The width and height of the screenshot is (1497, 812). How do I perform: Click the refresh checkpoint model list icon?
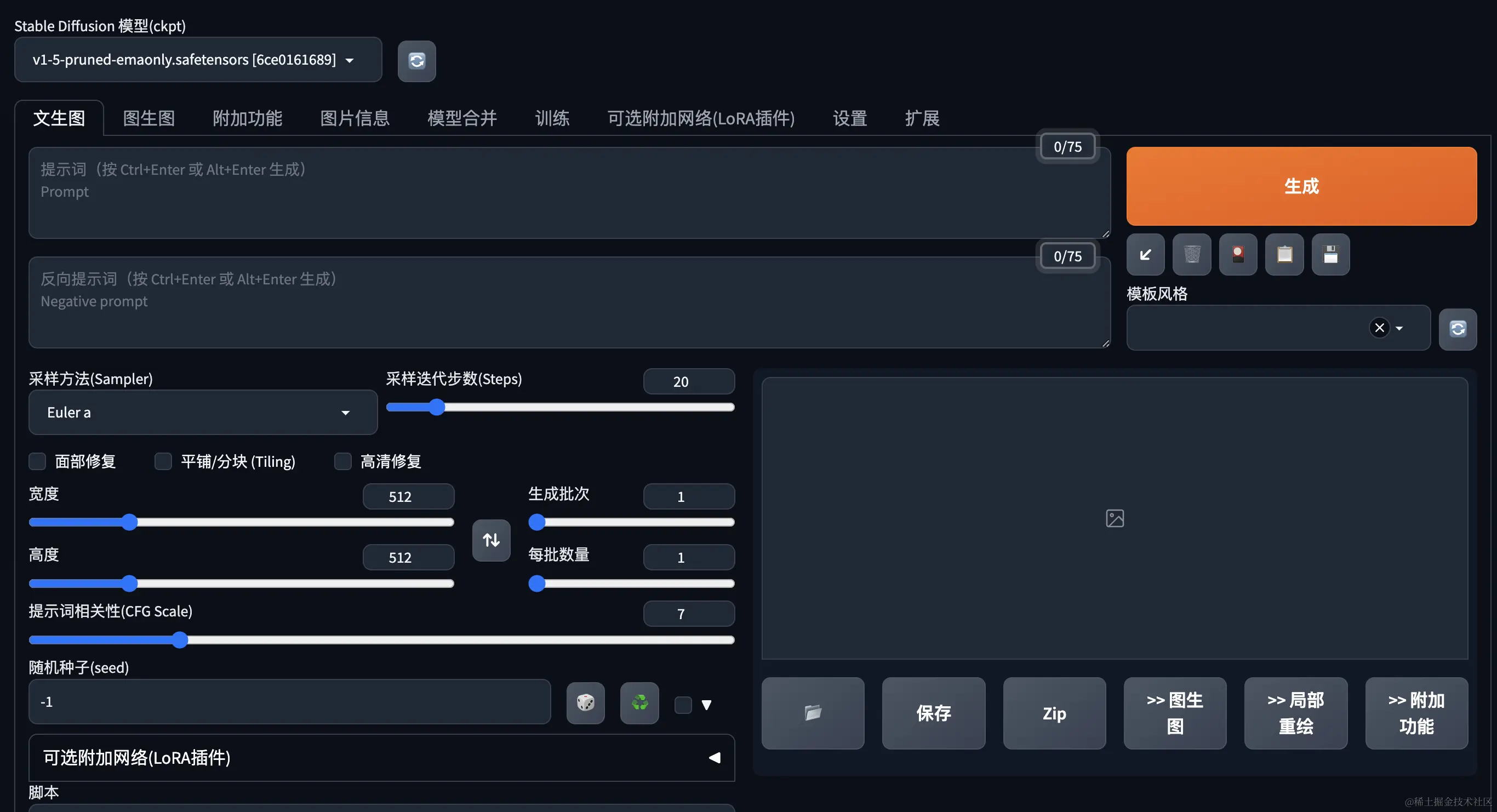click(x=416, y=61)
